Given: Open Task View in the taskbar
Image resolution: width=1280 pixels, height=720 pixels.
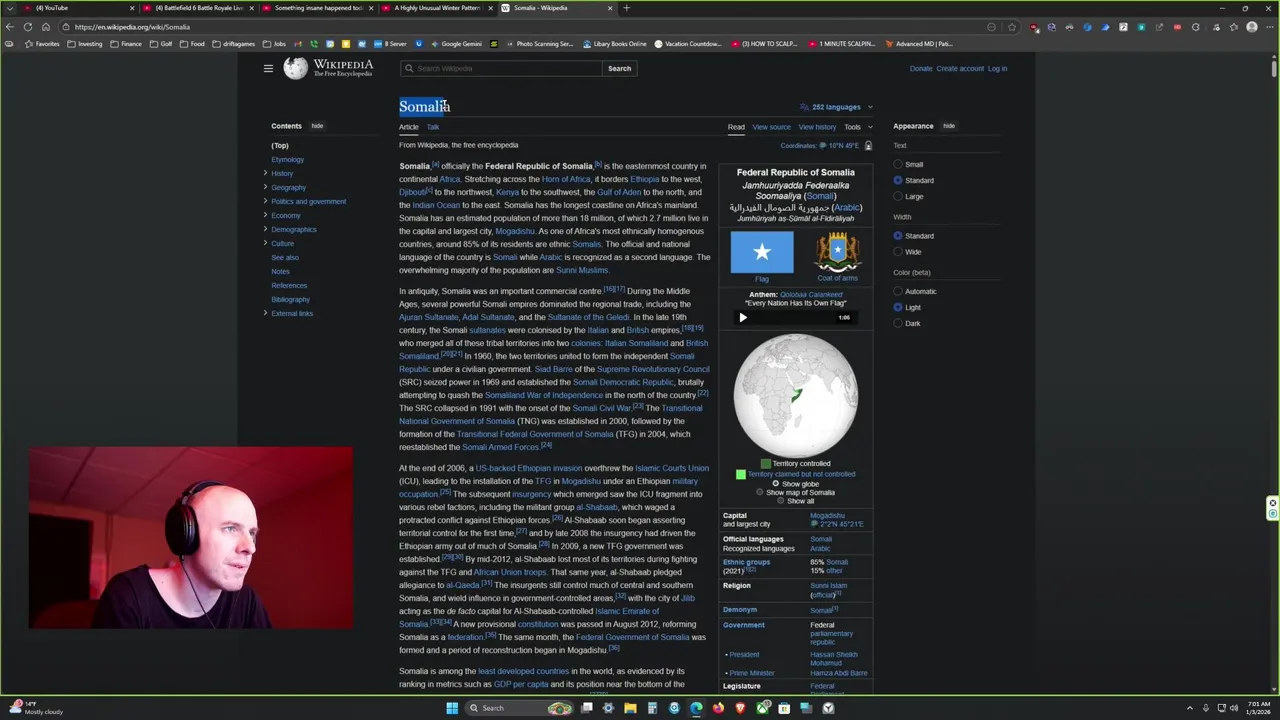Looking at the screenshot, I should 587,708.
